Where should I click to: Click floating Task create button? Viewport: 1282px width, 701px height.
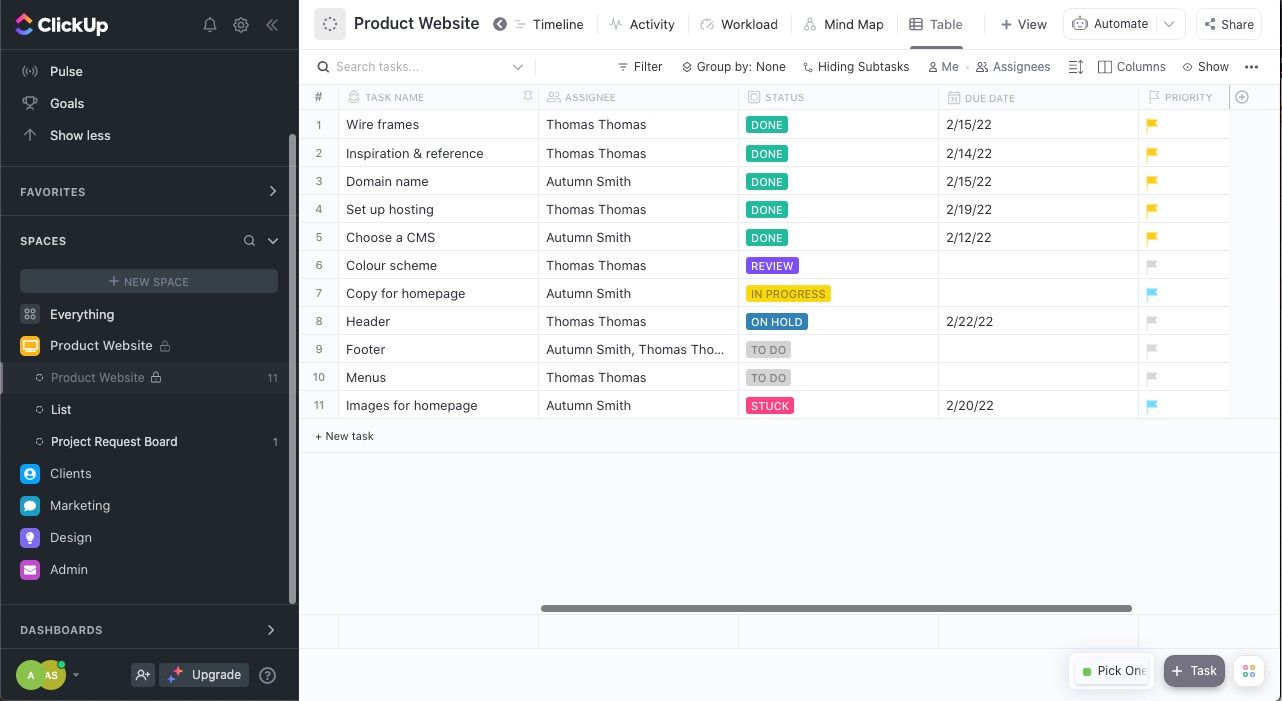click(1194, 671)
